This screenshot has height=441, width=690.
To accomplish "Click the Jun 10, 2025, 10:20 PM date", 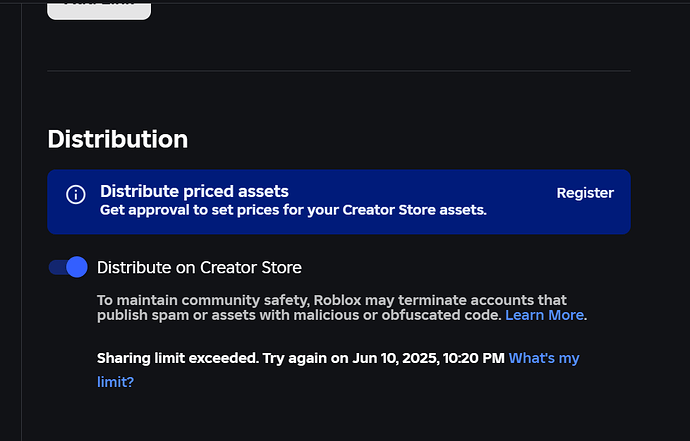I will pos(425,358).
